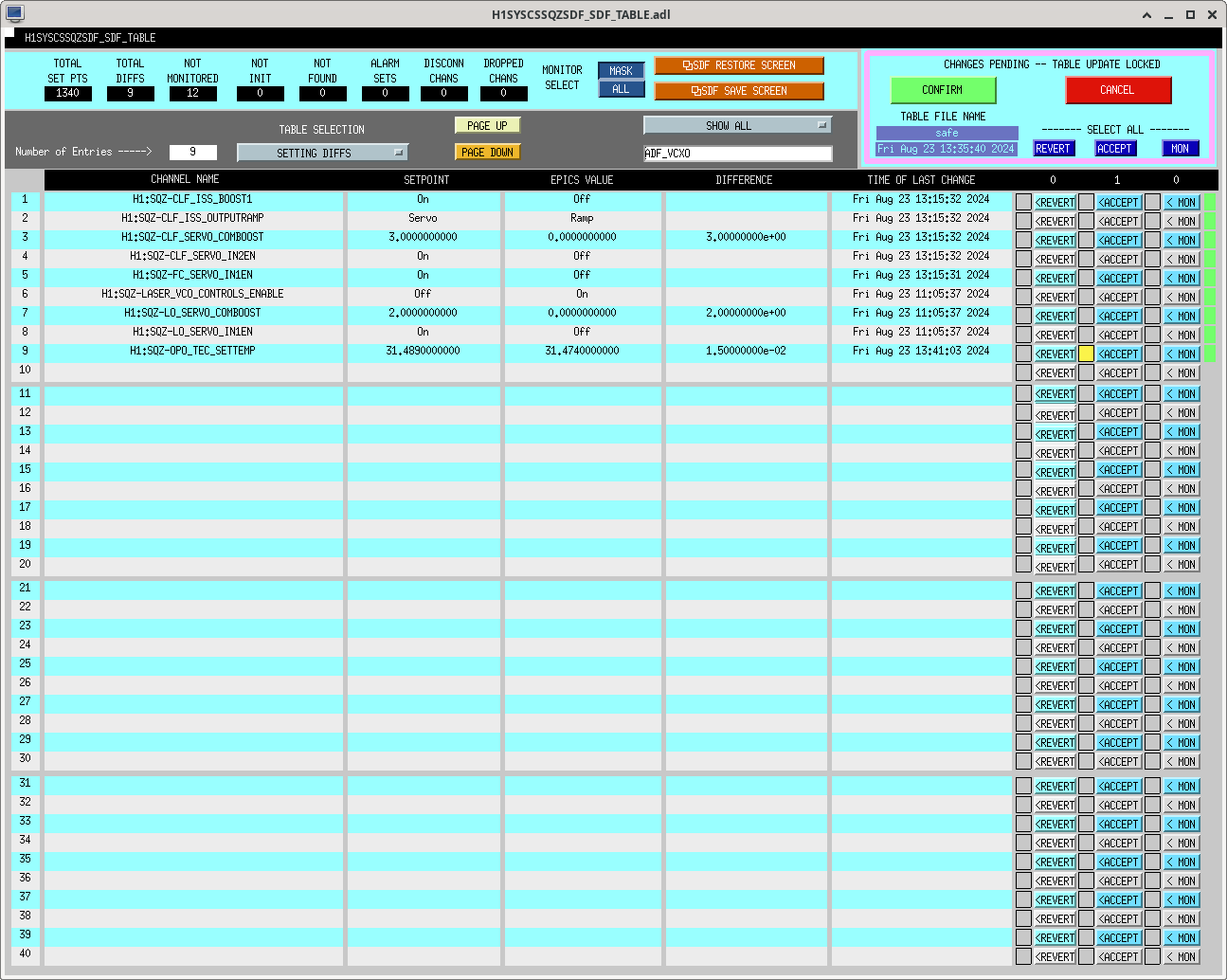Tick monitor checkbox in row 31
Screen dimensions: 1227x980
tap(1152, 786)
